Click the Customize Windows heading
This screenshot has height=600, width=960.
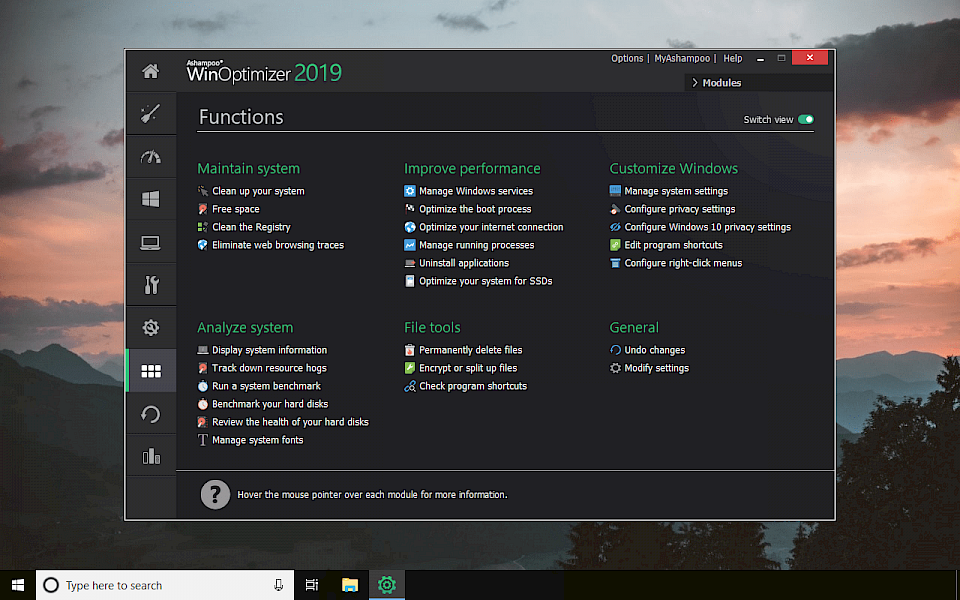point(673,168)
